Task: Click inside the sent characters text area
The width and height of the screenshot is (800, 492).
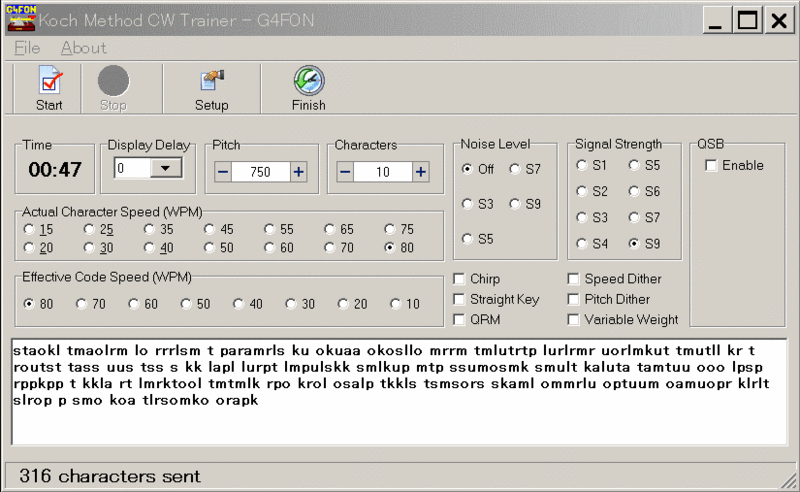Action: tap(399, 391)
